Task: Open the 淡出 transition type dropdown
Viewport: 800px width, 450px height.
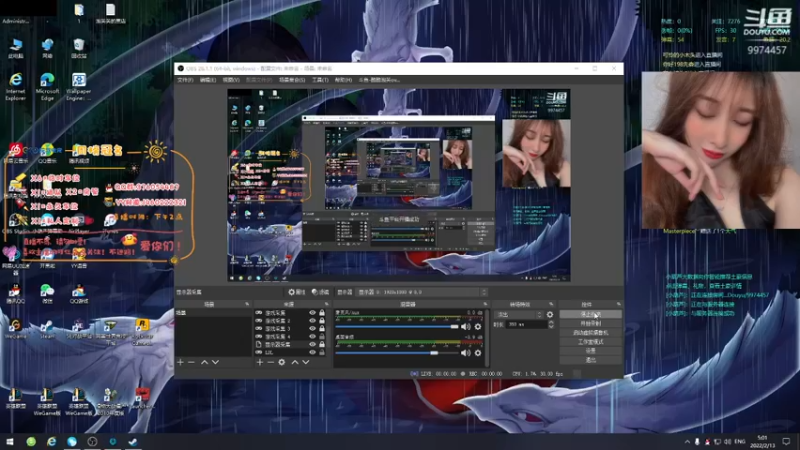Action: pos(518,315)
